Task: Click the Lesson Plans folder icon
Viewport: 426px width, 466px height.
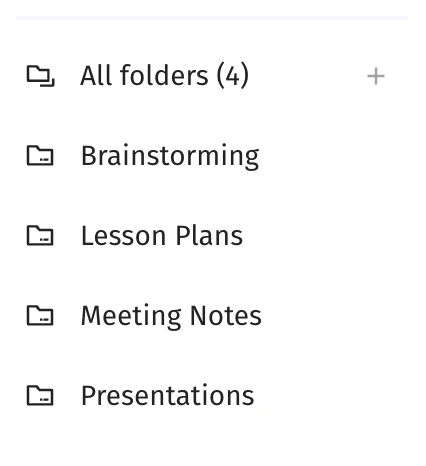Action: click(x=40, y=236)
